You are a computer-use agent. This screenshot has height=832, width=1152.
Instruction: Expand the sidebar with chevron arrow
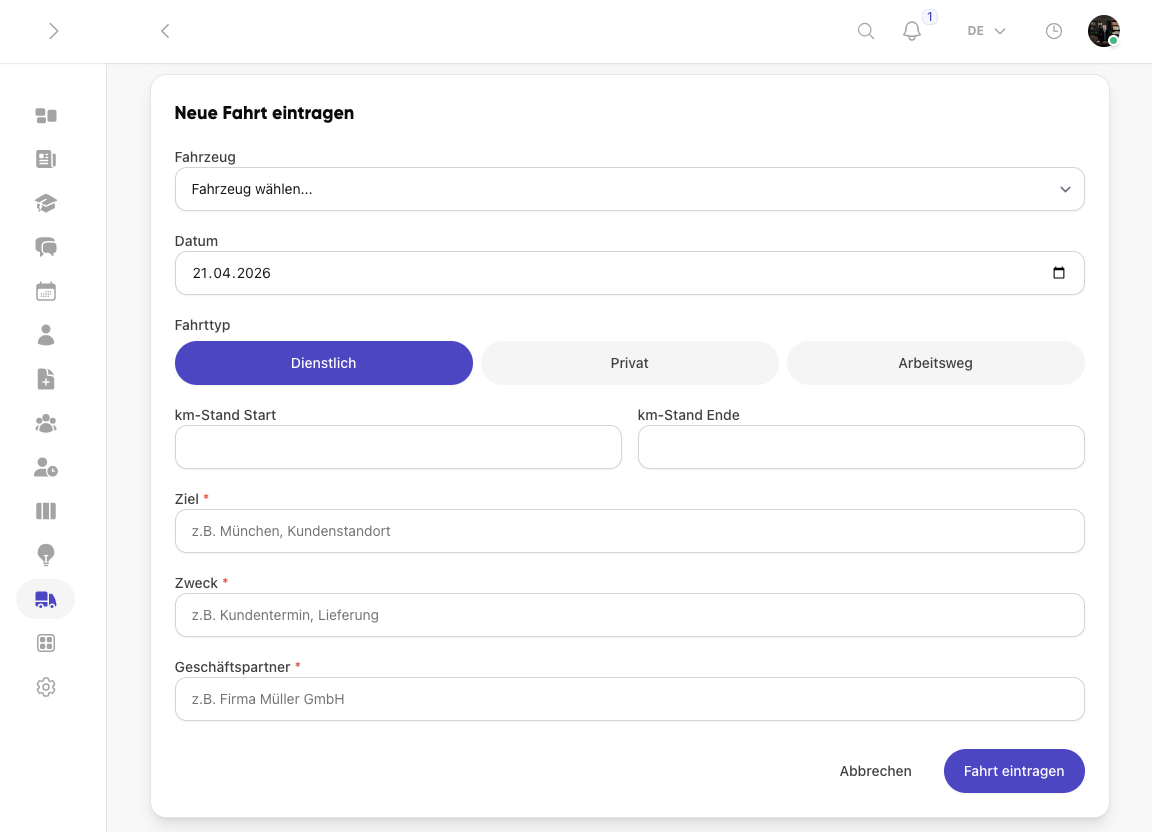coord(54,31)
